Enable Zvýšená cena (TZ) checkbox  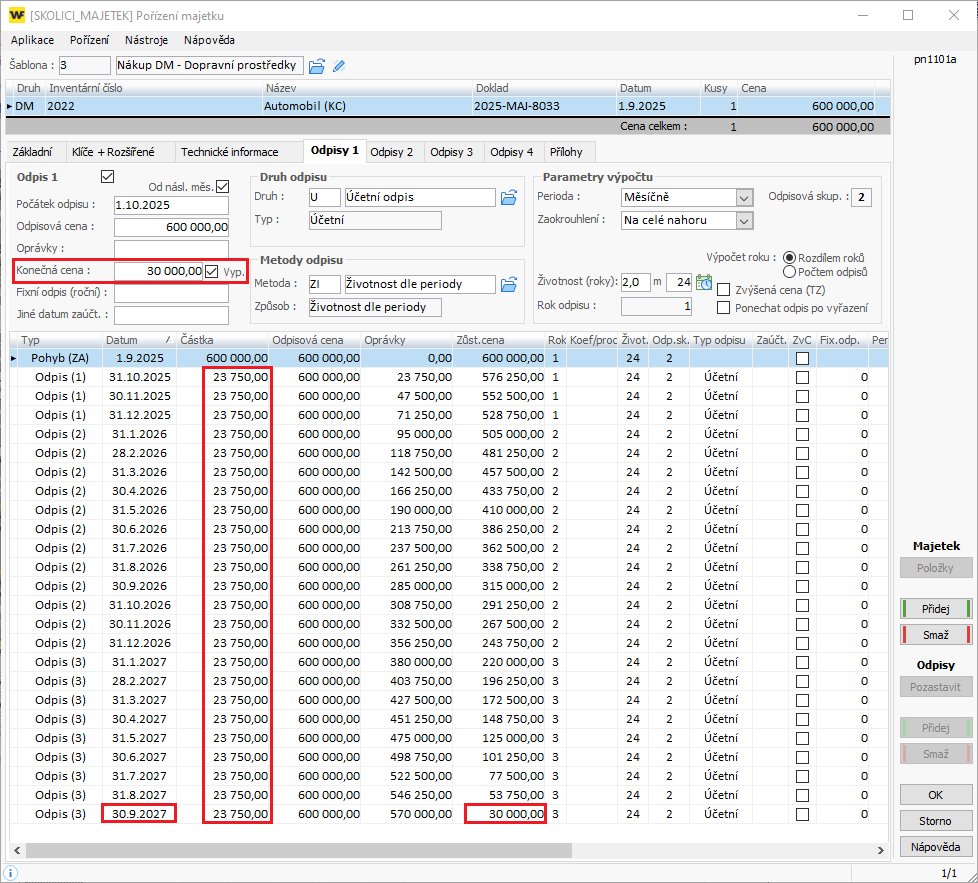coord(724,289)
